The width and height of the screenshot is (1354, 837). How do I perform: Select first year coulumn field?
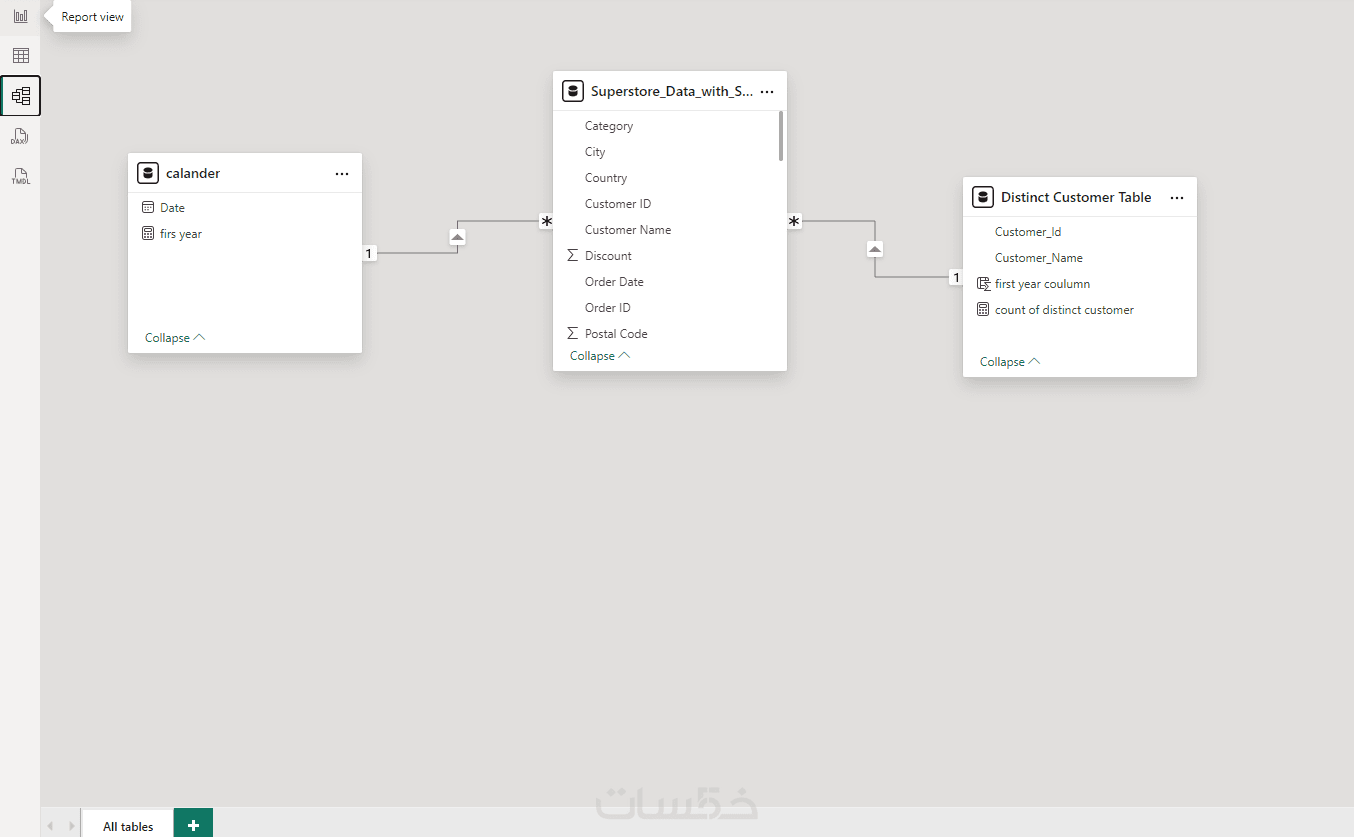click(x=1042, y=284)
